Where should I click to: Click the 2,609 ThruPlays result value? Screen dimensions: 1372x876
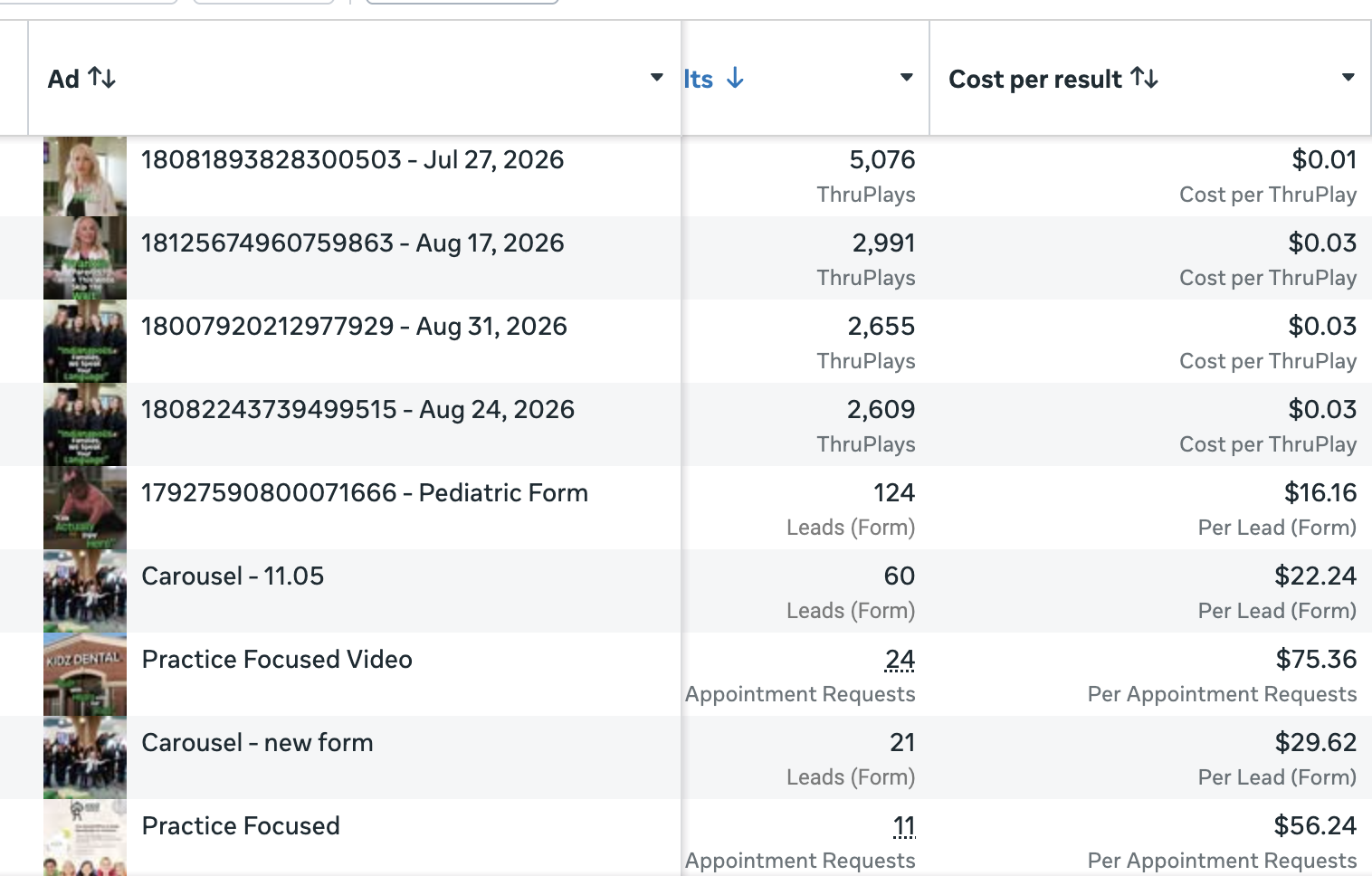point(881,410)
